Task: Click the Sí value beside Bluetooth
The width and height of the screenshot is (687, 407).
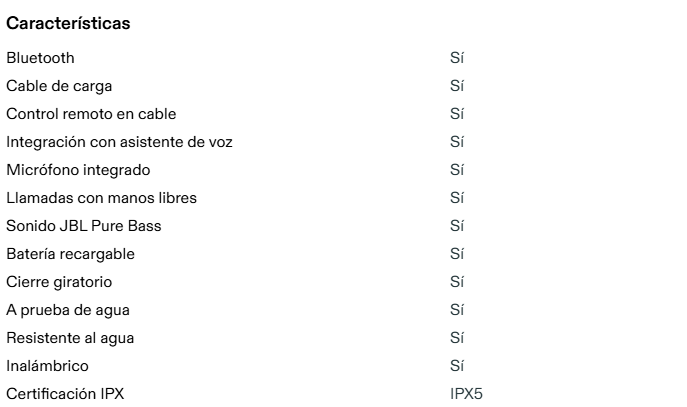Action: (x=457, y=58)
